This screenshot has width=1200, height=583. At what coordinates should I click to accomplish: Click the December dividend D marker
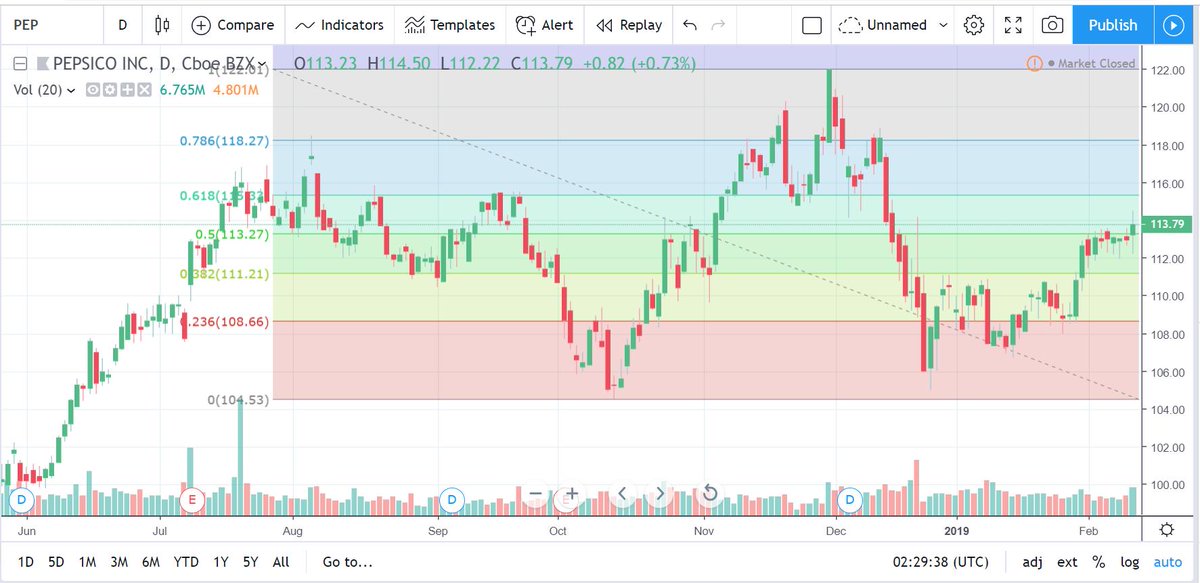coord(851,498)
